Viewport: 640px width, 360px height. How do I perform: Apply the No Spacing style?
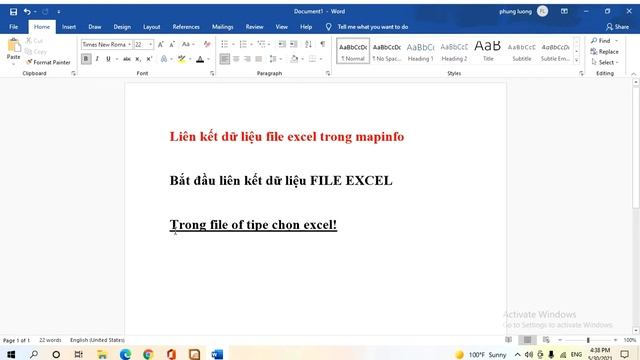click(x=387, y=51)
